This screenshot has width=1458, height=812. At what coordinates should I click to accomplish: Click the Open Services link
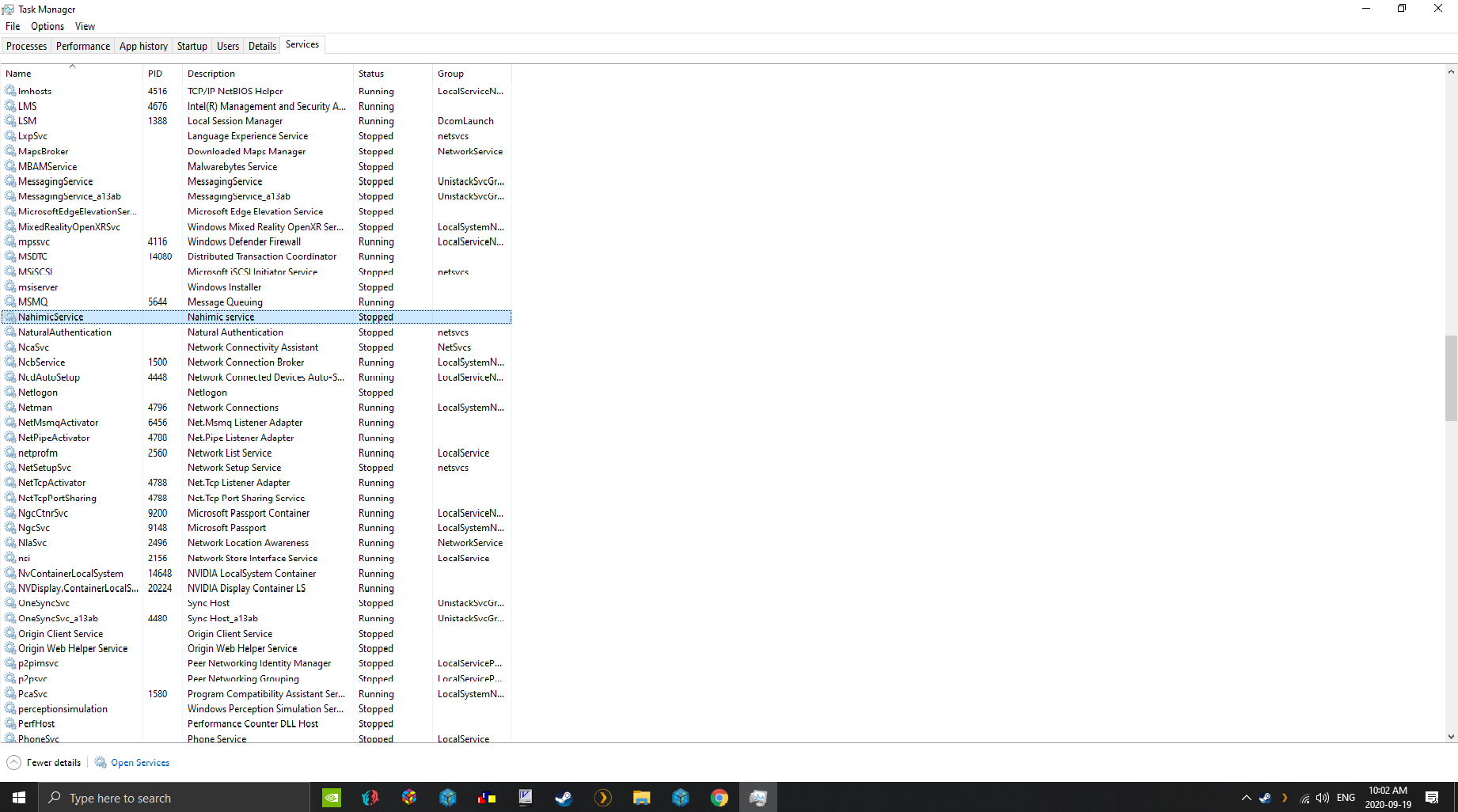[x=140, y=763]
